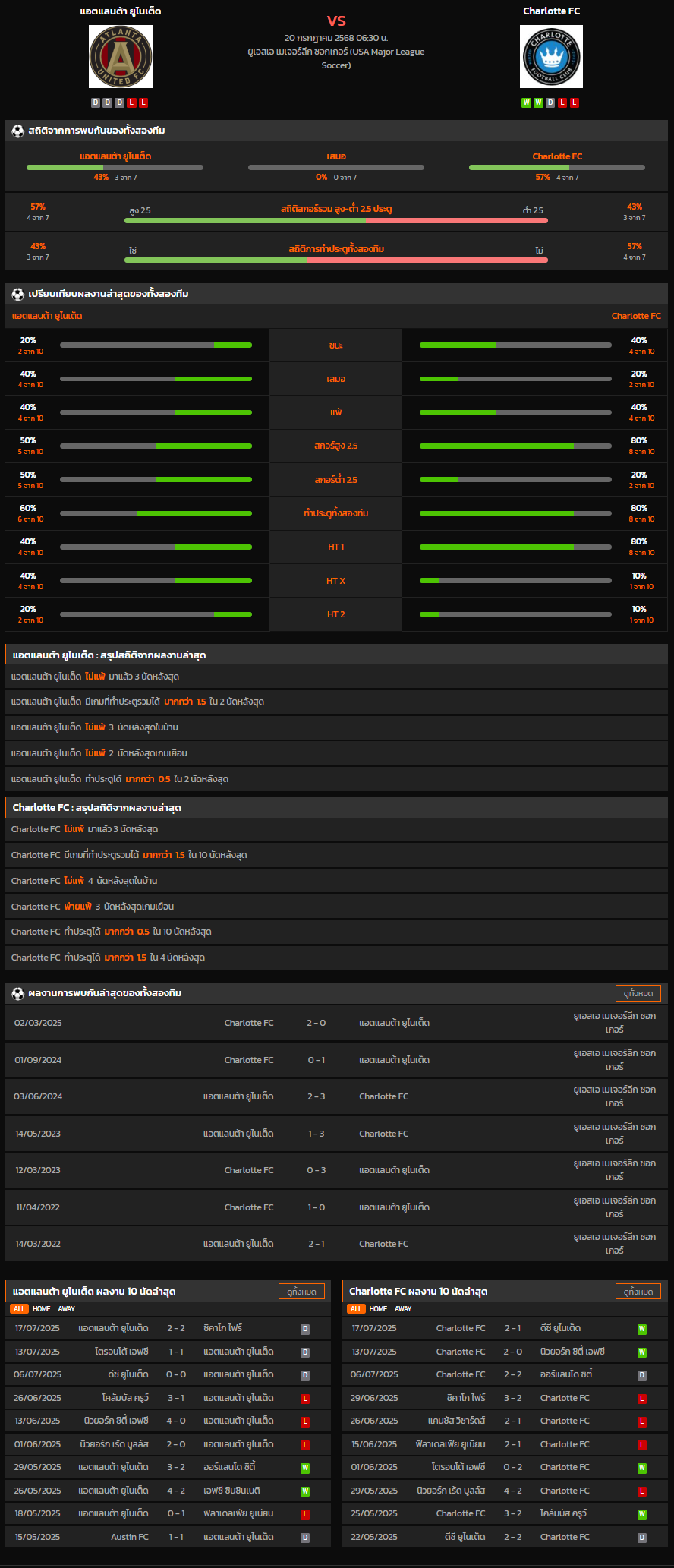Click L badge on Atlanta's 26/06/2025 Columbus row
The width and height of the screenshot is (674, 1568).
(x=305, y=1399)
